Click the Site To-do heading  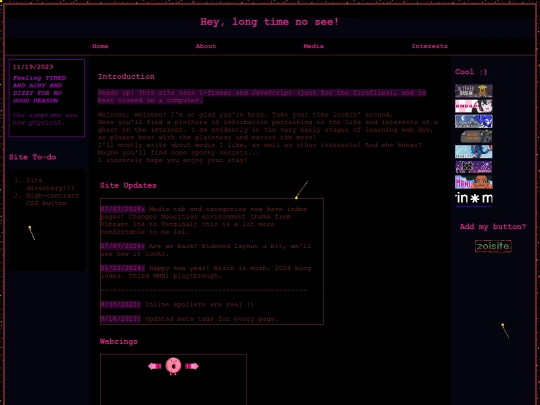[x=32, y=157]
